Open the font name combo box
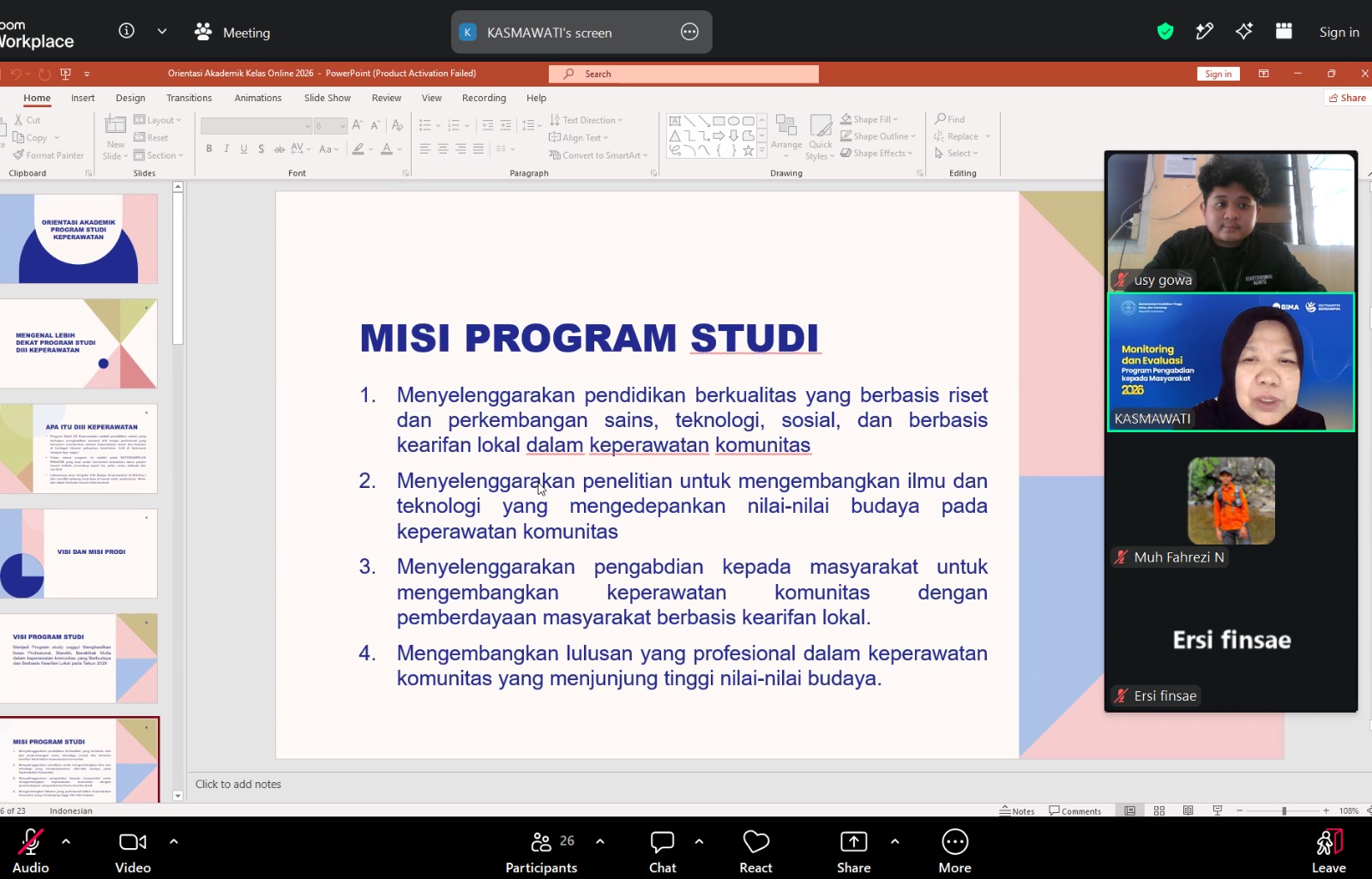1372x879 pixels. (256, 126)
